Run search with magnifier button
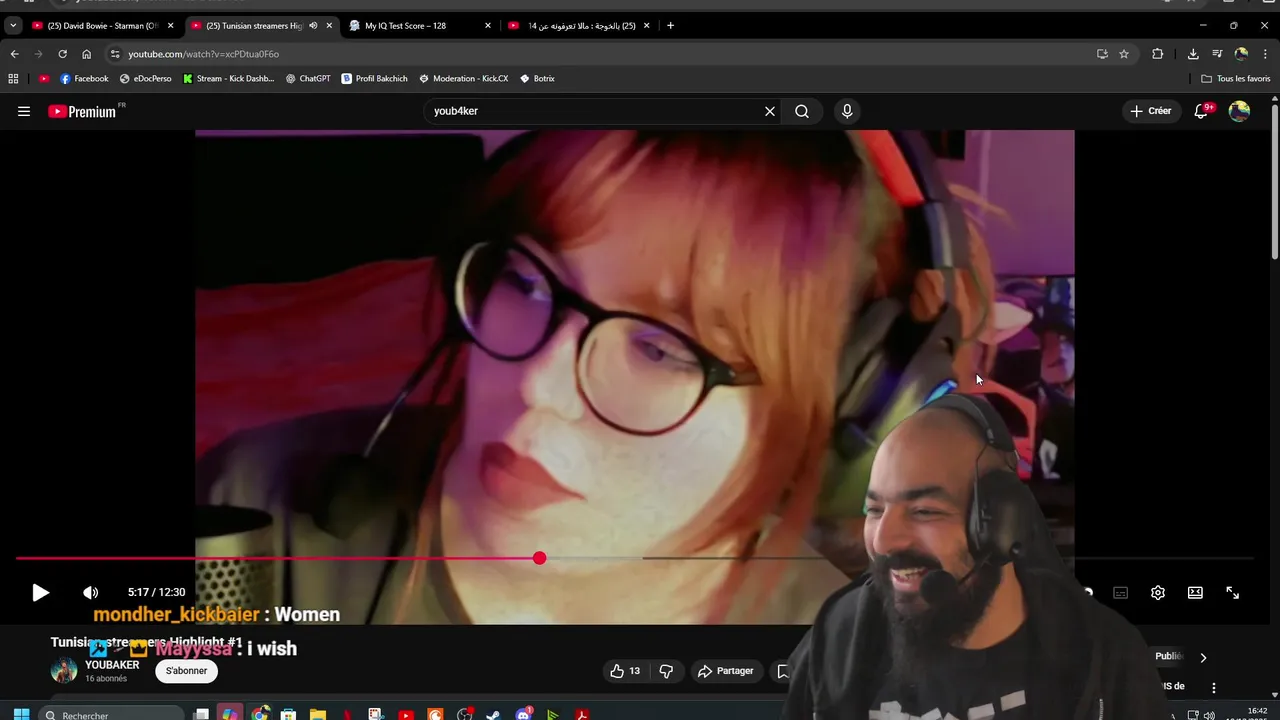 pyautogui.click(x=802, y=111)
